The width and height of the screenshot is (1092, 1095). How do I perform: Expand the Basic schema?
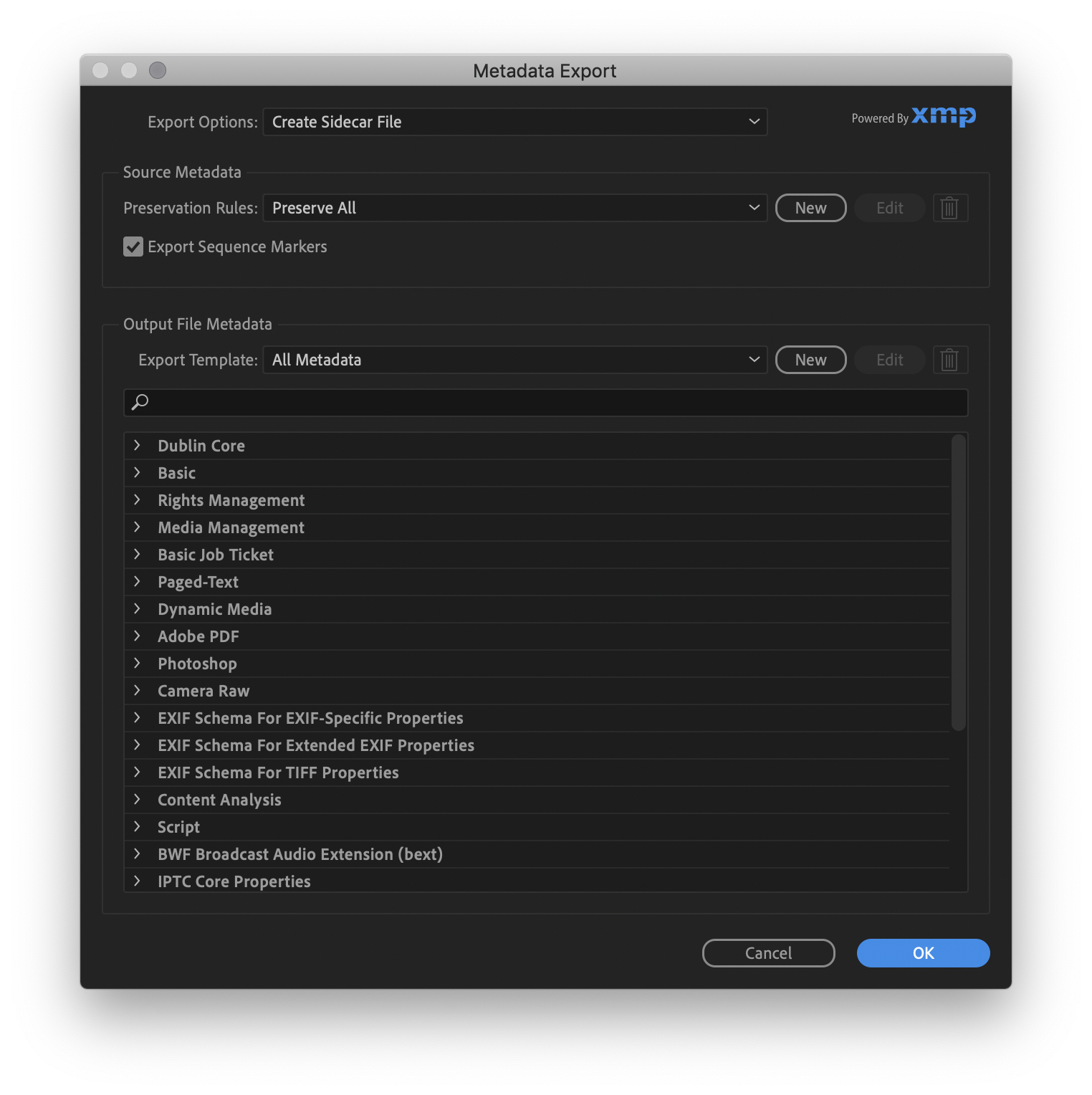[x=137, y=472]
